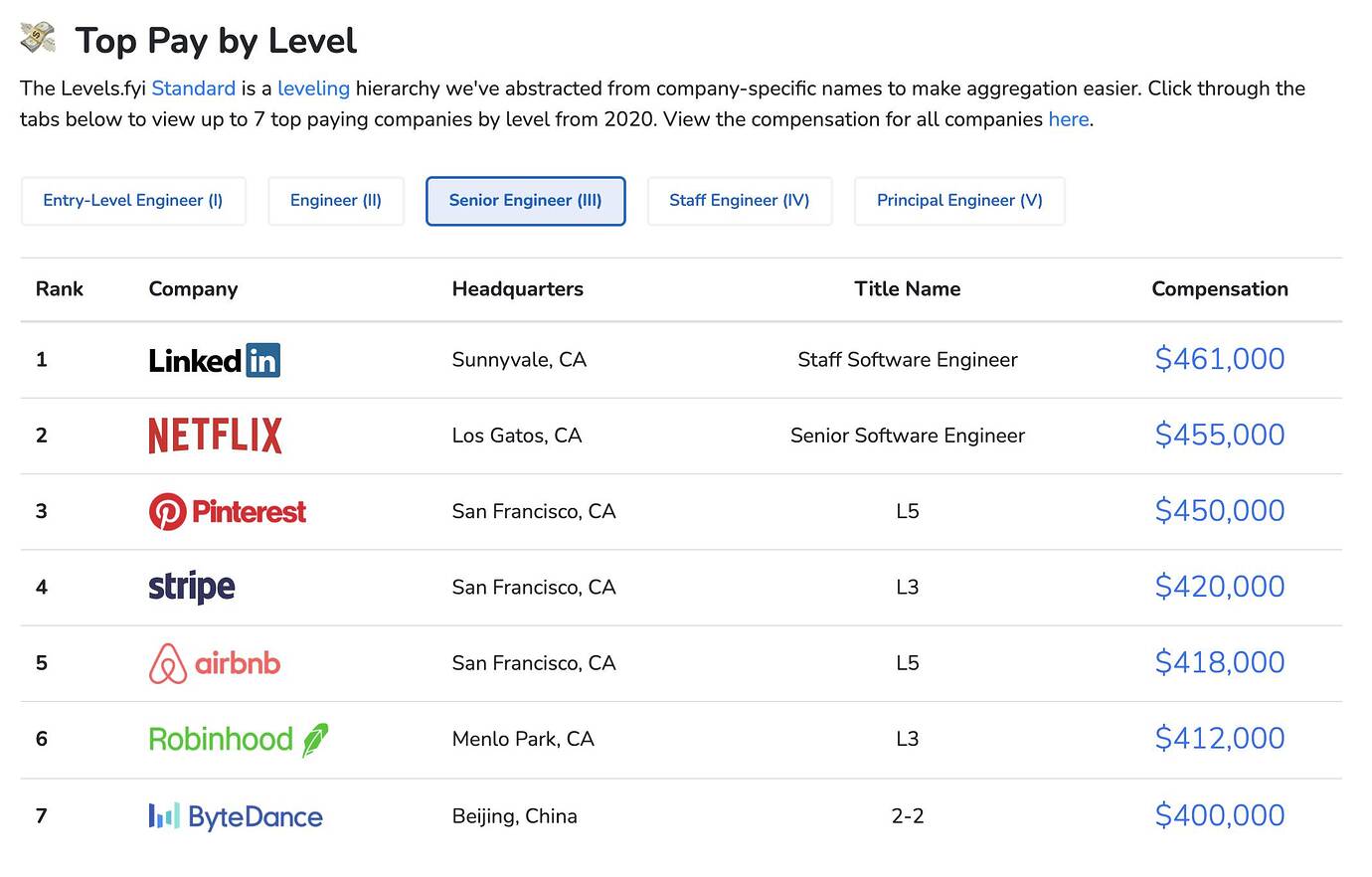Open the Standard hierarchy link

pos(193,88)
